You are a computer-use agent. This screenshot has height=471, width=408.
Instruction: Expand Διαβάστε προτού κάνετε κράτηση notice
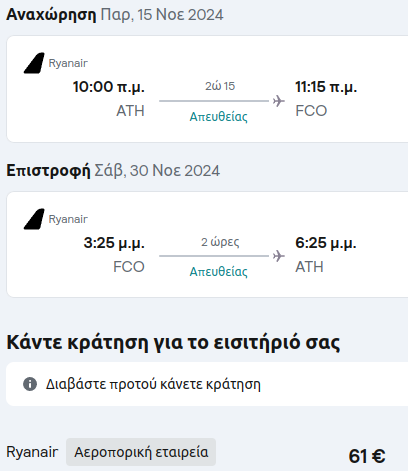tap(207, 384)
